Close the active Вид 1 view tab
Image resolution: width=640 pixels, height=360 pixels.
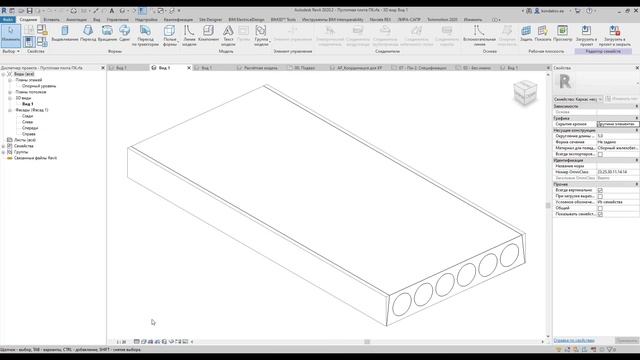pyautogui.click(x=189, y=68)
